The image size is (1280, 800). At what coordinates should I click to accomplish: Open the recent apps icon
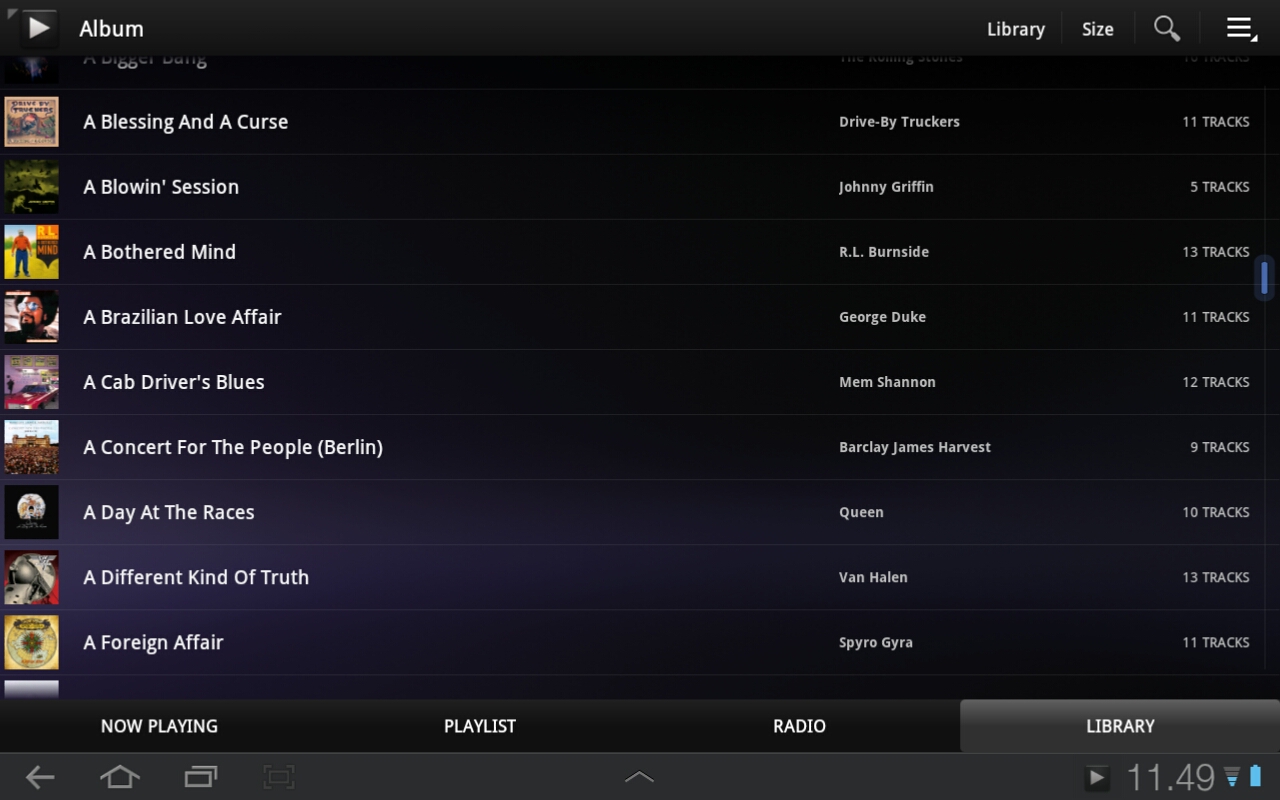point(200,777)
